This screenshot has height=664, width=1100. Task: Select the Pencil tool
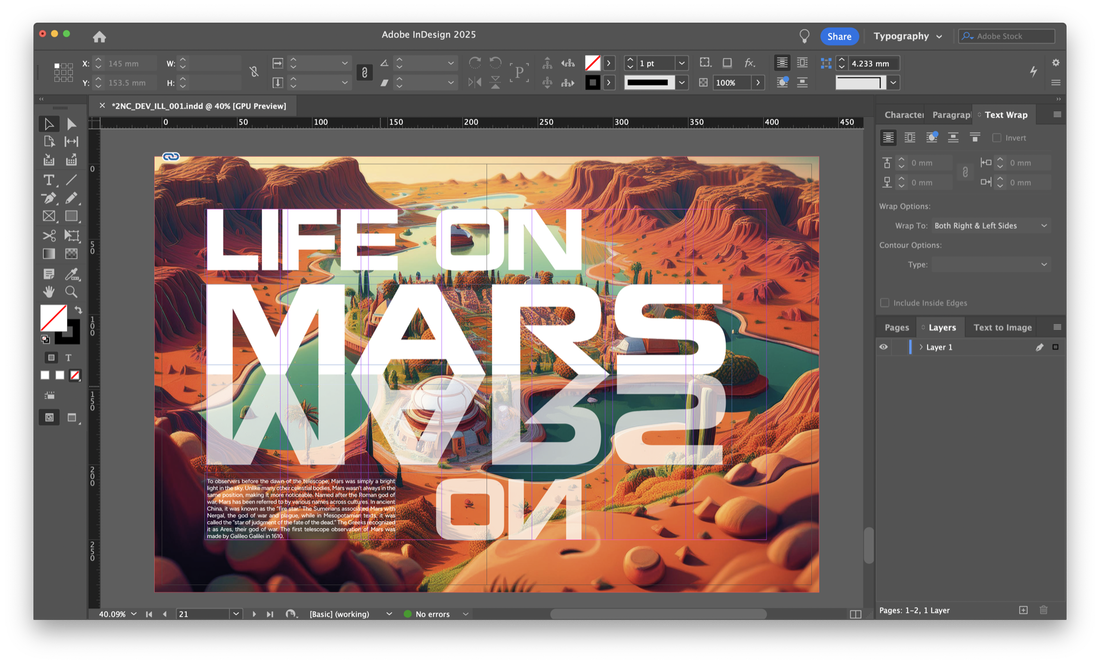[72, 198]
